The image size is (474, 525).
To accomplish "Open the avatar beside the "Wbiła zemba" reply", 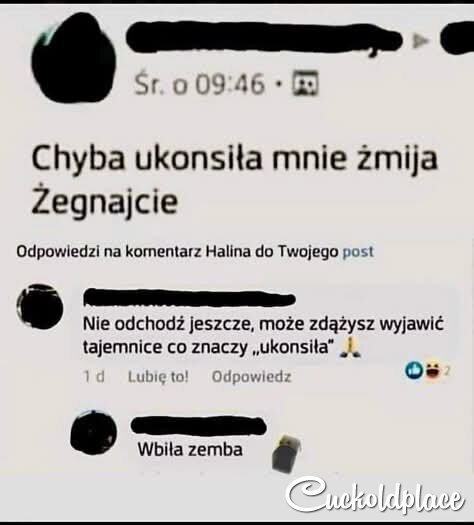I will click(94, 433).
